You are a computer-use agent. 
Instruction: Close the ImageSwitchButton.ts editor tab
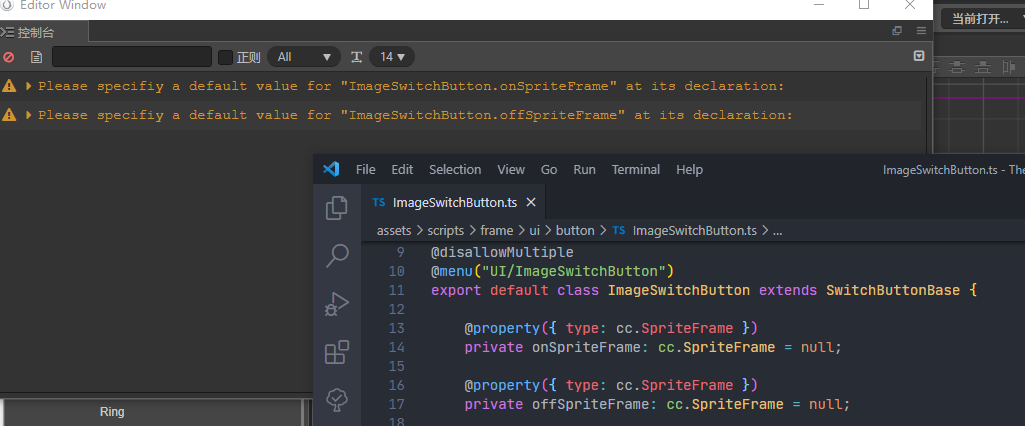[531, 203]
